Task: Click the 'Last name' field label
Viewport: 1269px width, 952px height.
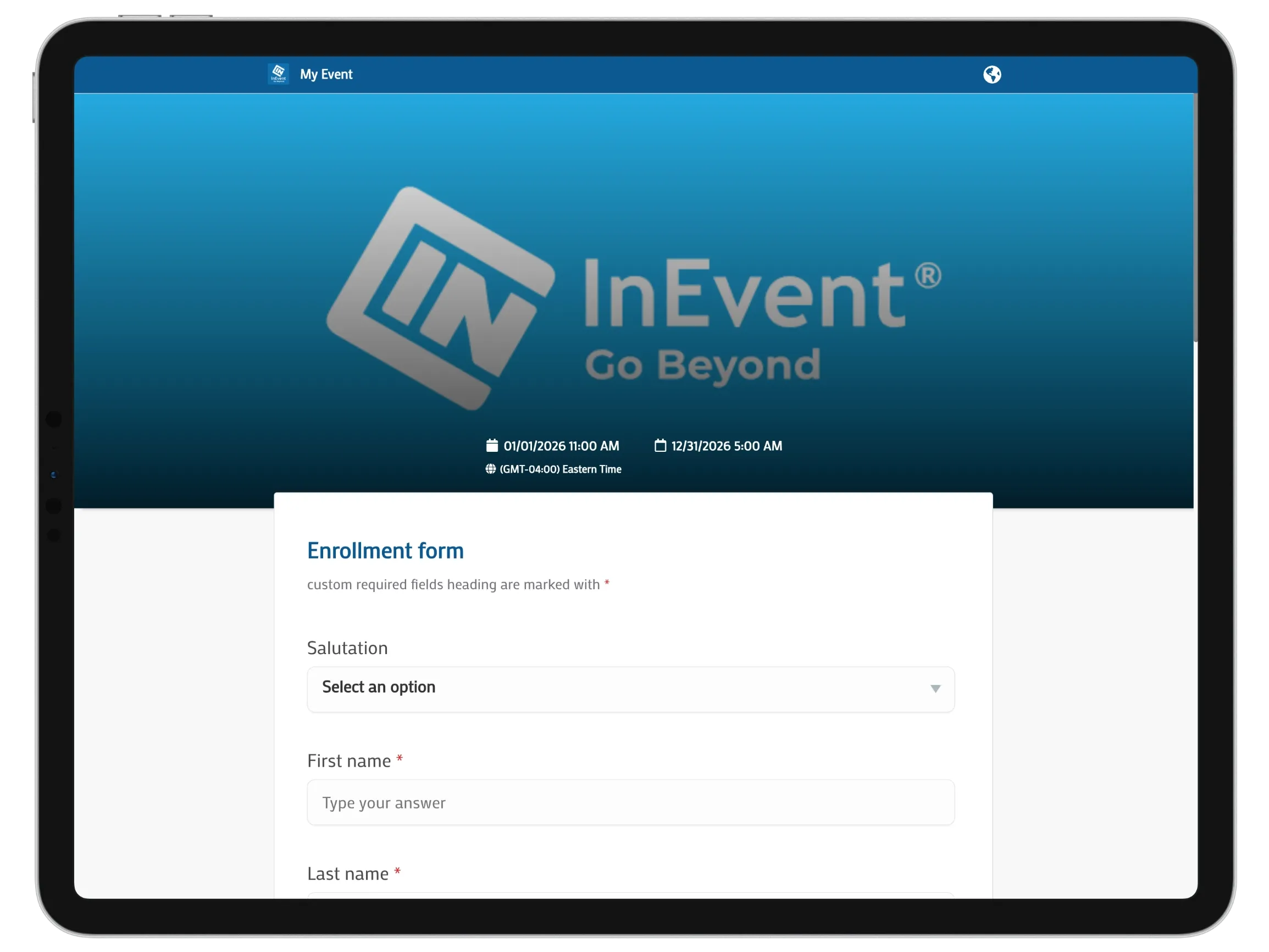Action: (348, 873)
